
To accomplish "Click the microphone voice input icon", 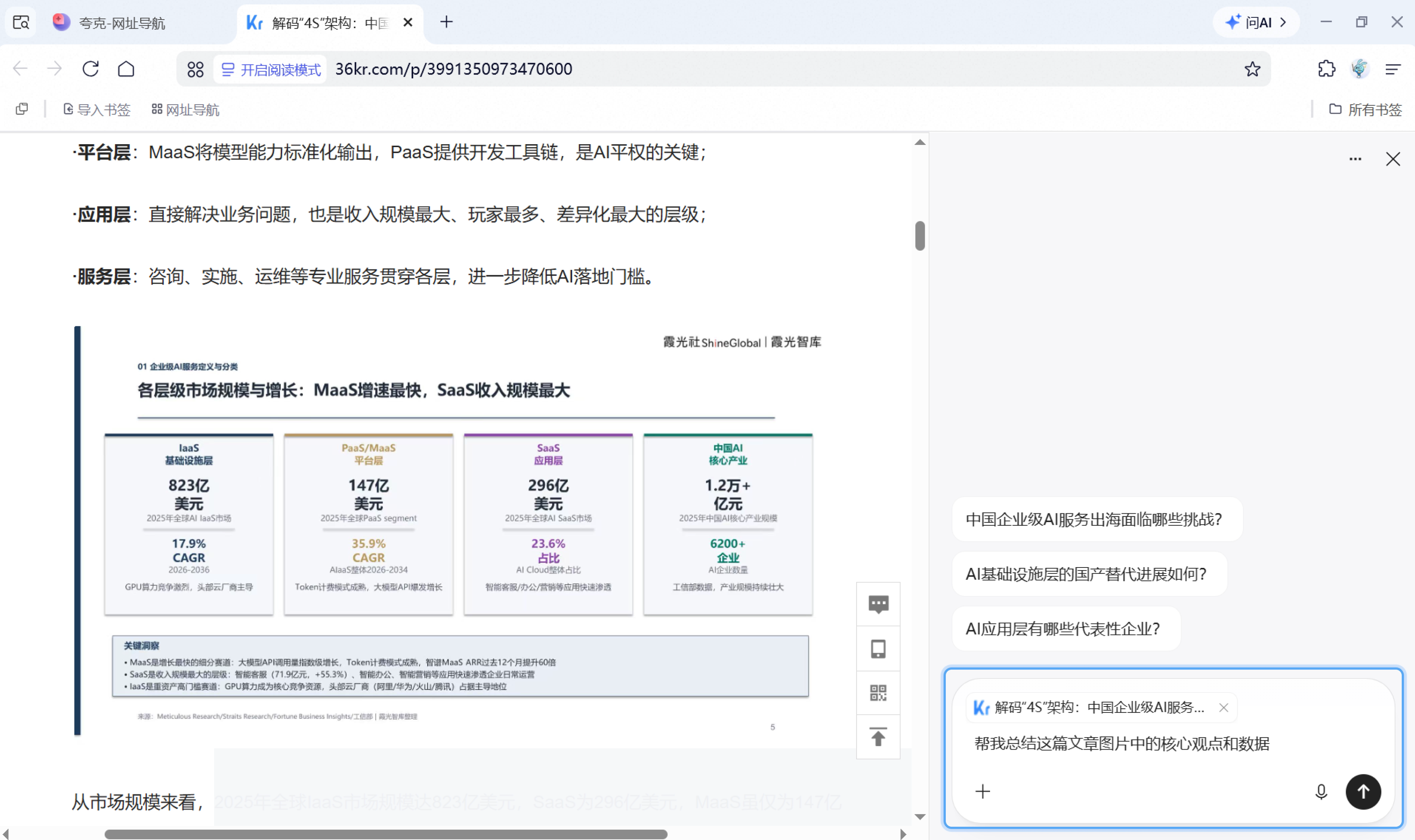I will point(1321,791).
